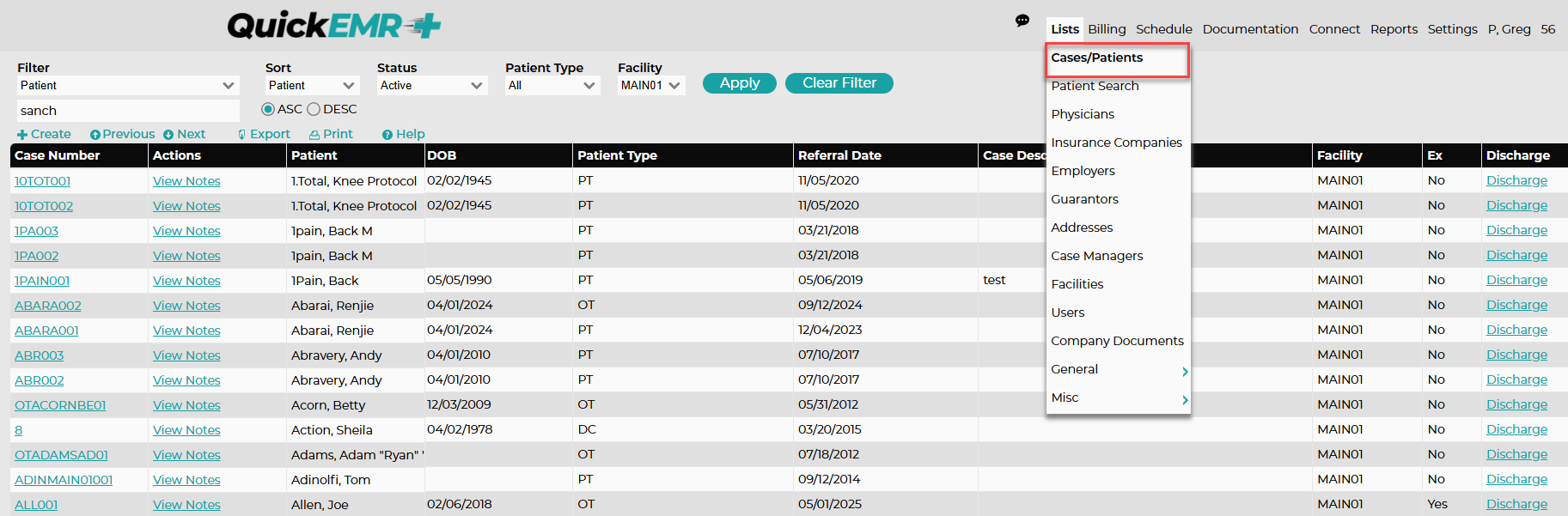Click the Create plus icon
This screenshot has height=516, width=1568.
coord(22,135)
